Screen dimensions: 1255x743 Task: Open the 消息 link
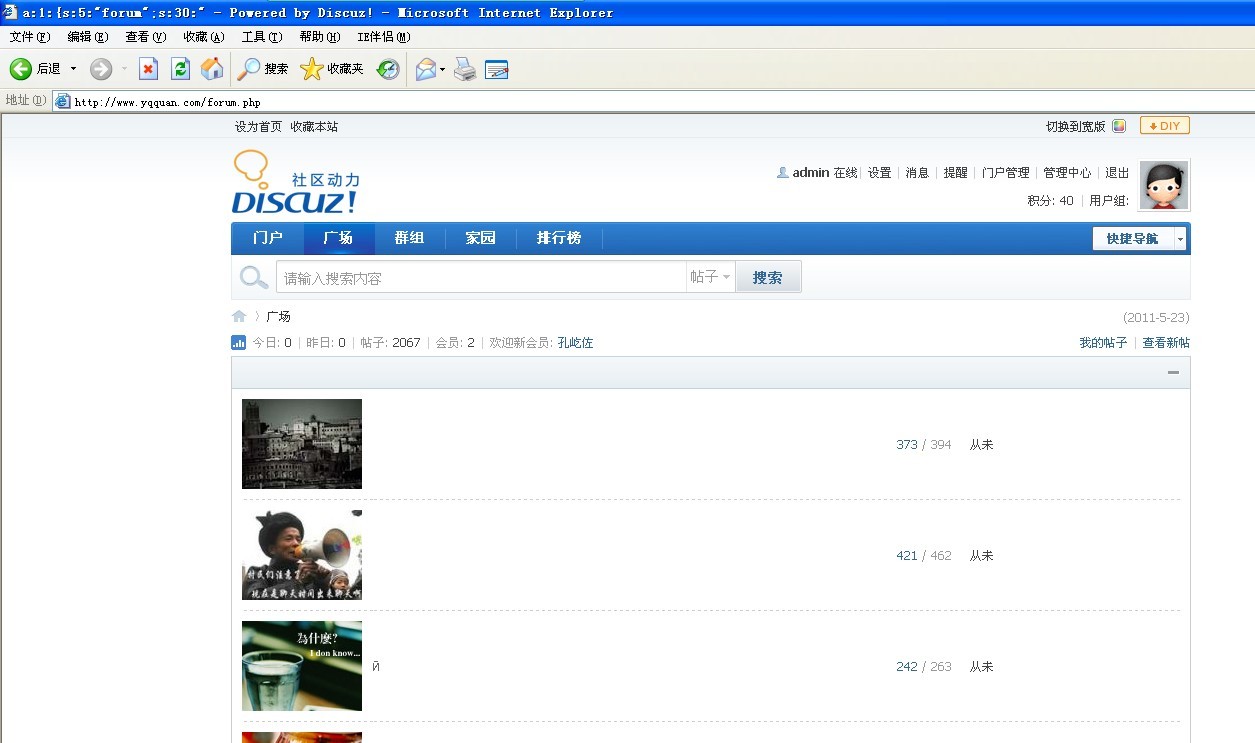(917, 173)
